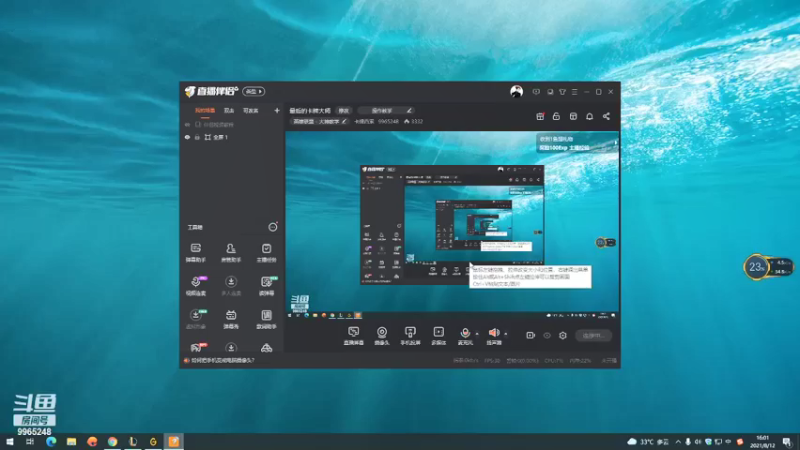Mute the microphone icon
This screenshot has height=450, width=800.
pyautogui.click(x=465, y=335)
